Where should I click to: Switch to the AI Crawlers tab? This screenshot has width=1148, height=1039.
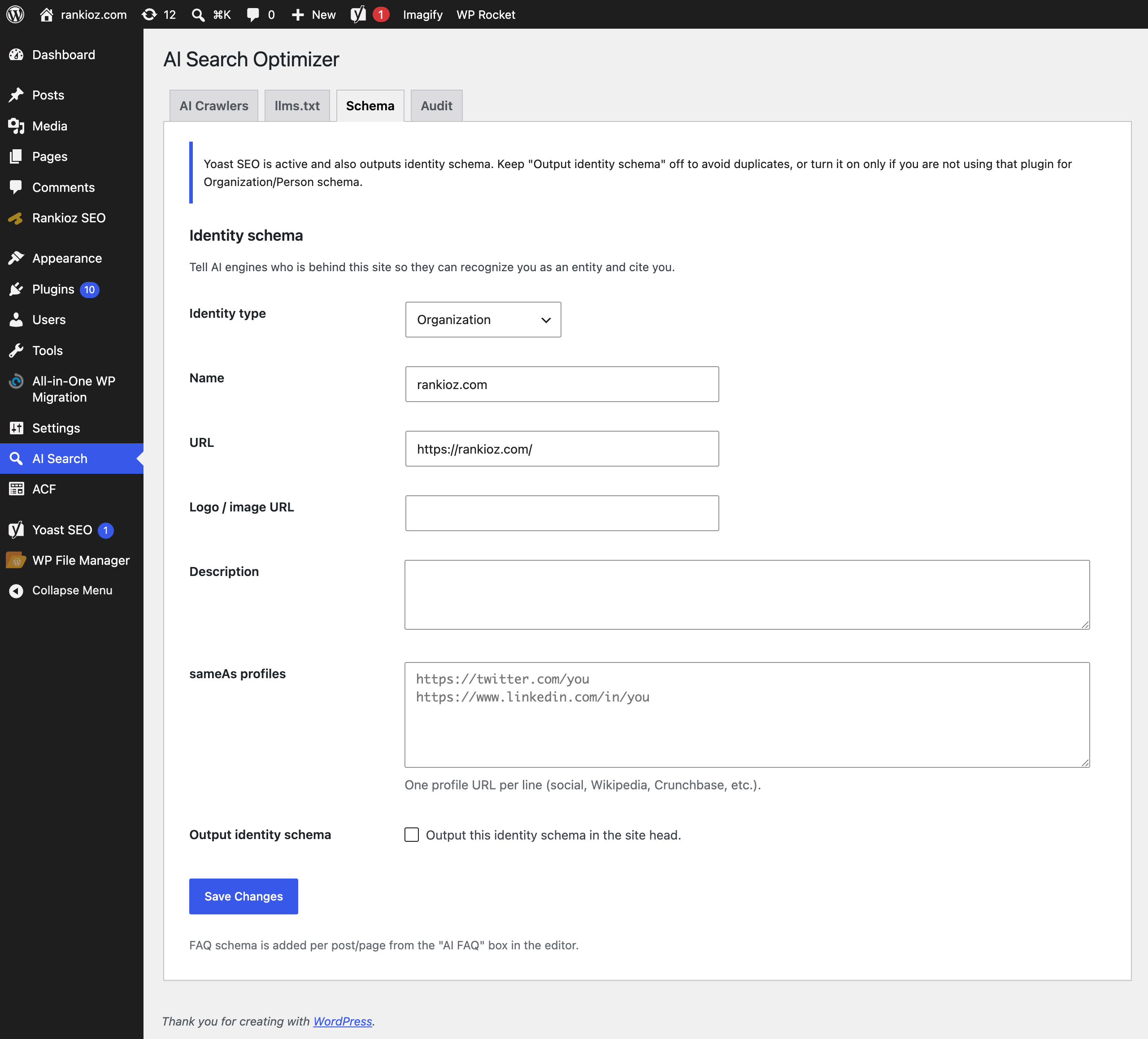pyautogui.click(x=213, y=105)
